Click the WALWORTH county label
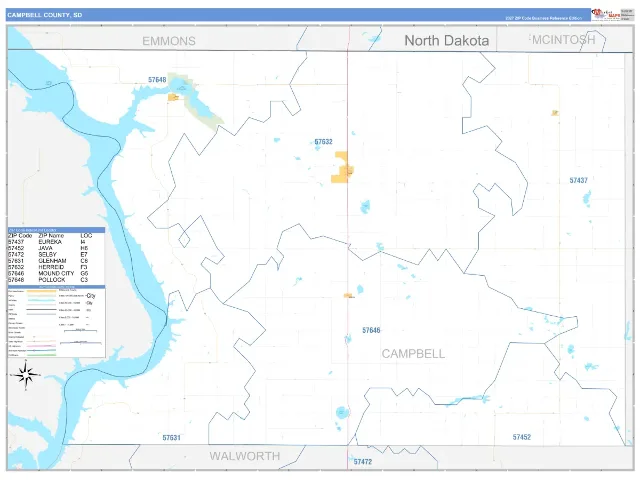Screen dimensions: 640x480 245,456
